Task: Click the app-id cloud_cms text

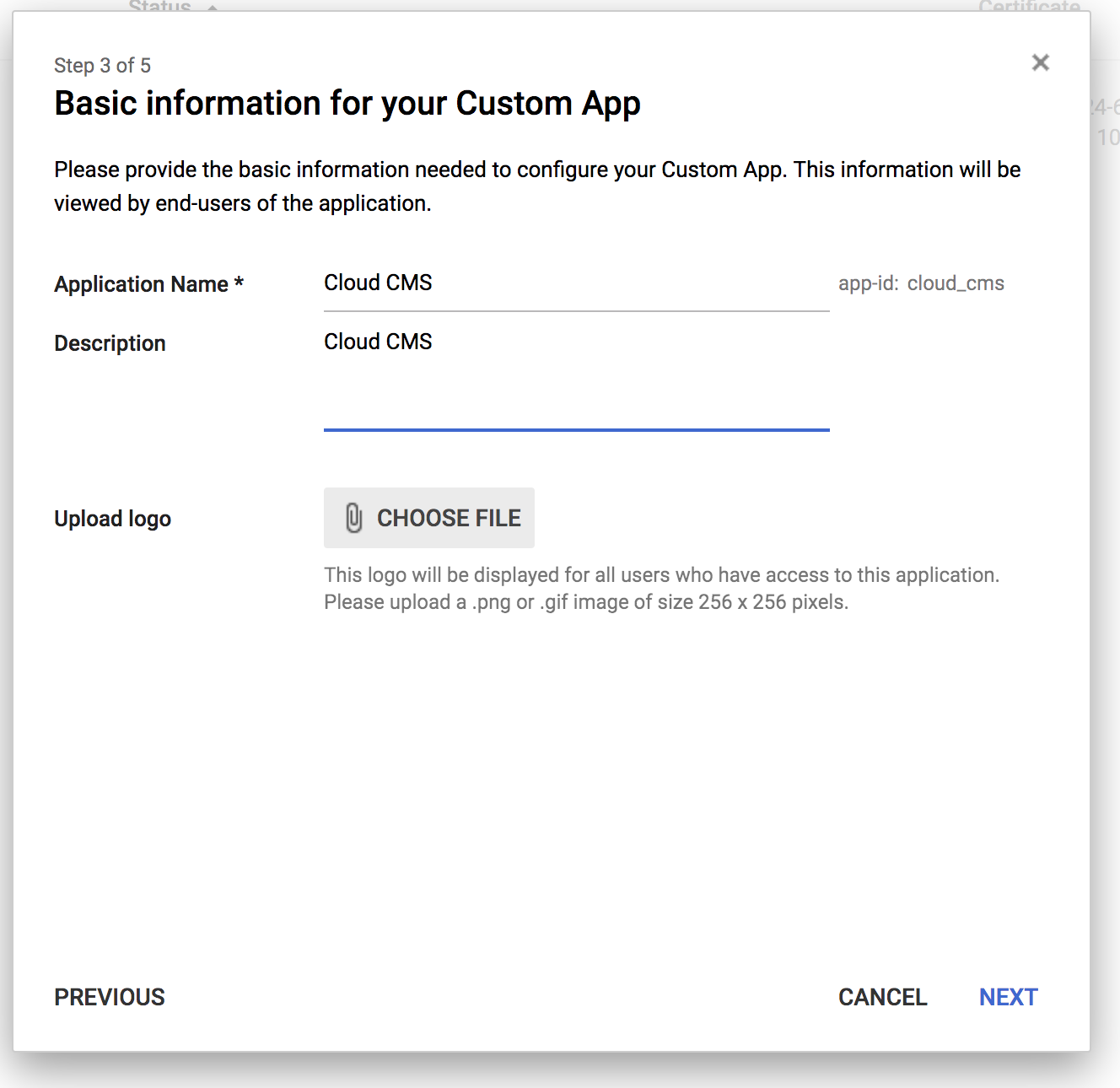Action: click(x=921, y=283)
